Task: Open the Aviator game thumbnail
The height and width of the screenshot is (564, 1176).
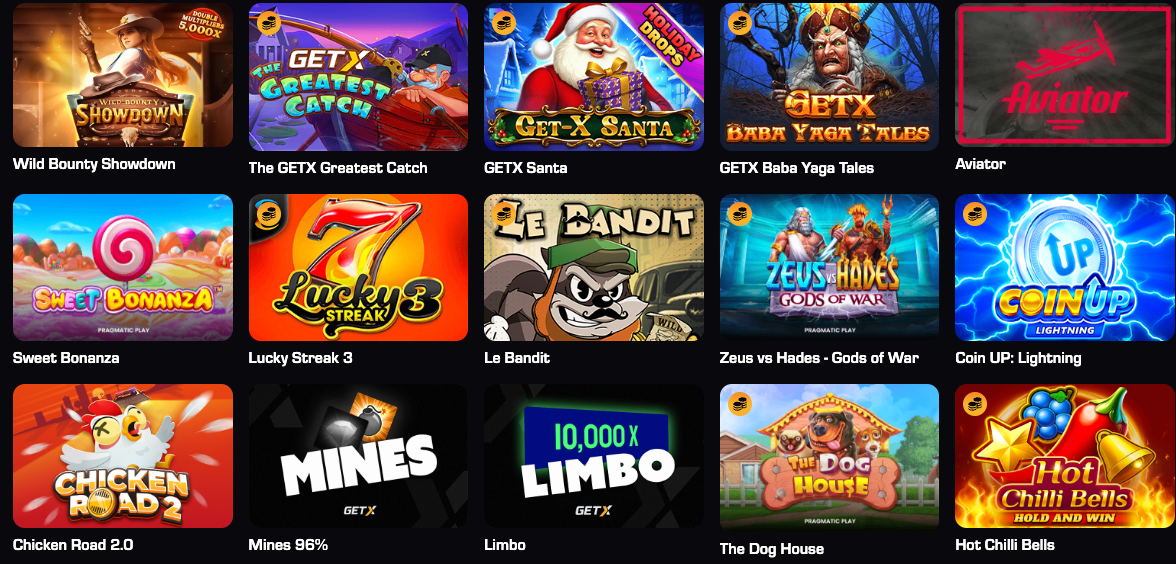Action: [1064, 74]
